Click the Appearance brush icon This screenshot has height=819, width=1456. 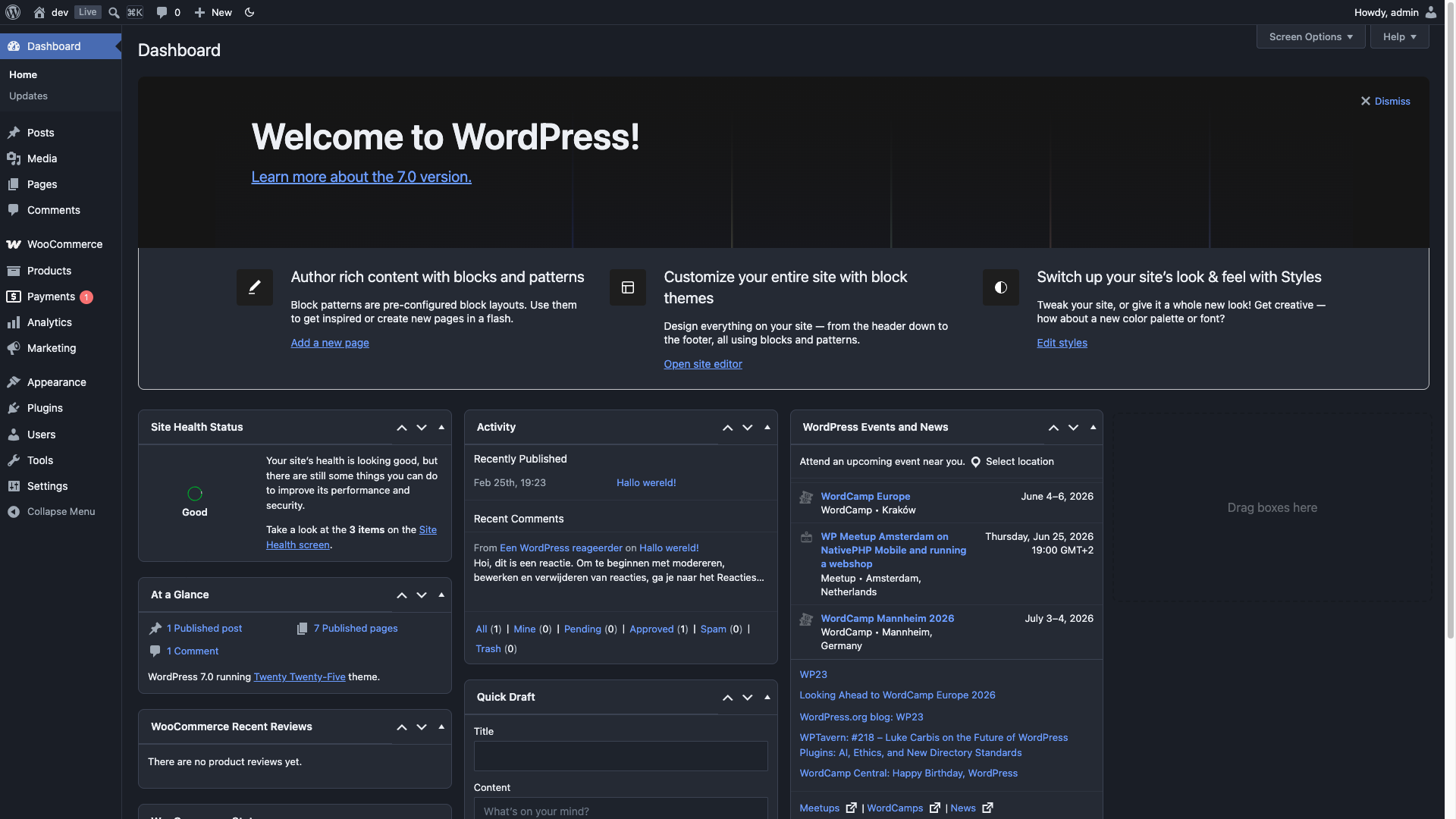[14, 382]
